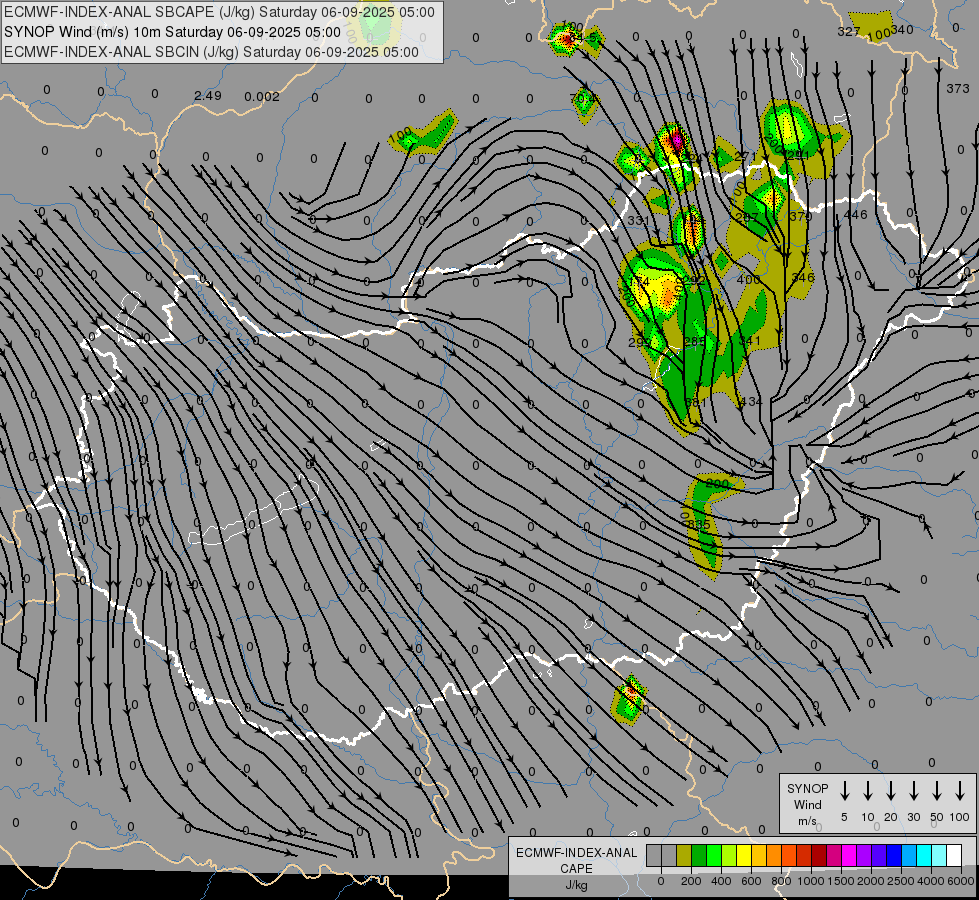Click the SBCIN title line
979x900 pixels.
click(x=211, y=52)
